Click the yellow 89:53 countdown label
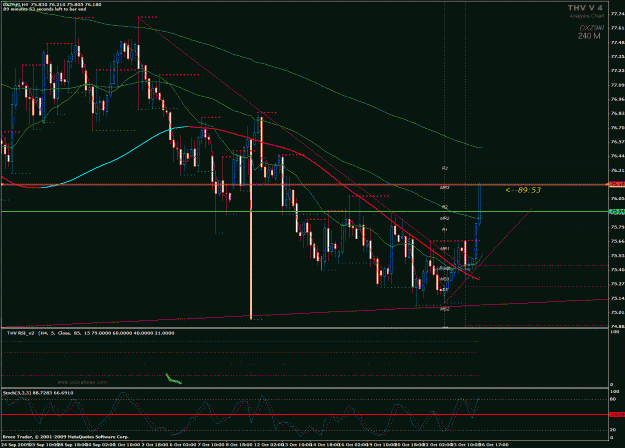 [x=523, y=190]
